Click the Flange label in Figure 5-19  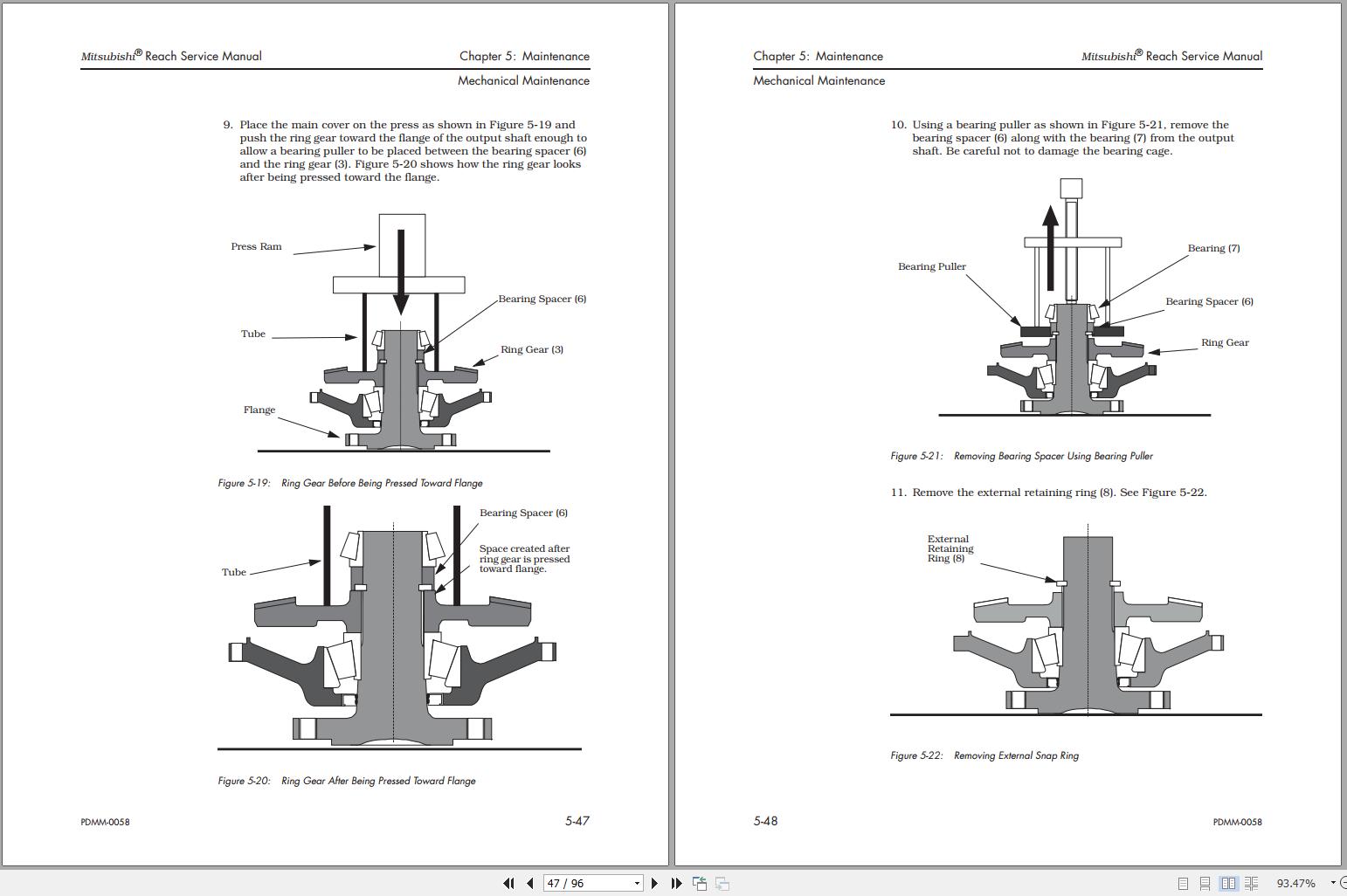[259, 410]
